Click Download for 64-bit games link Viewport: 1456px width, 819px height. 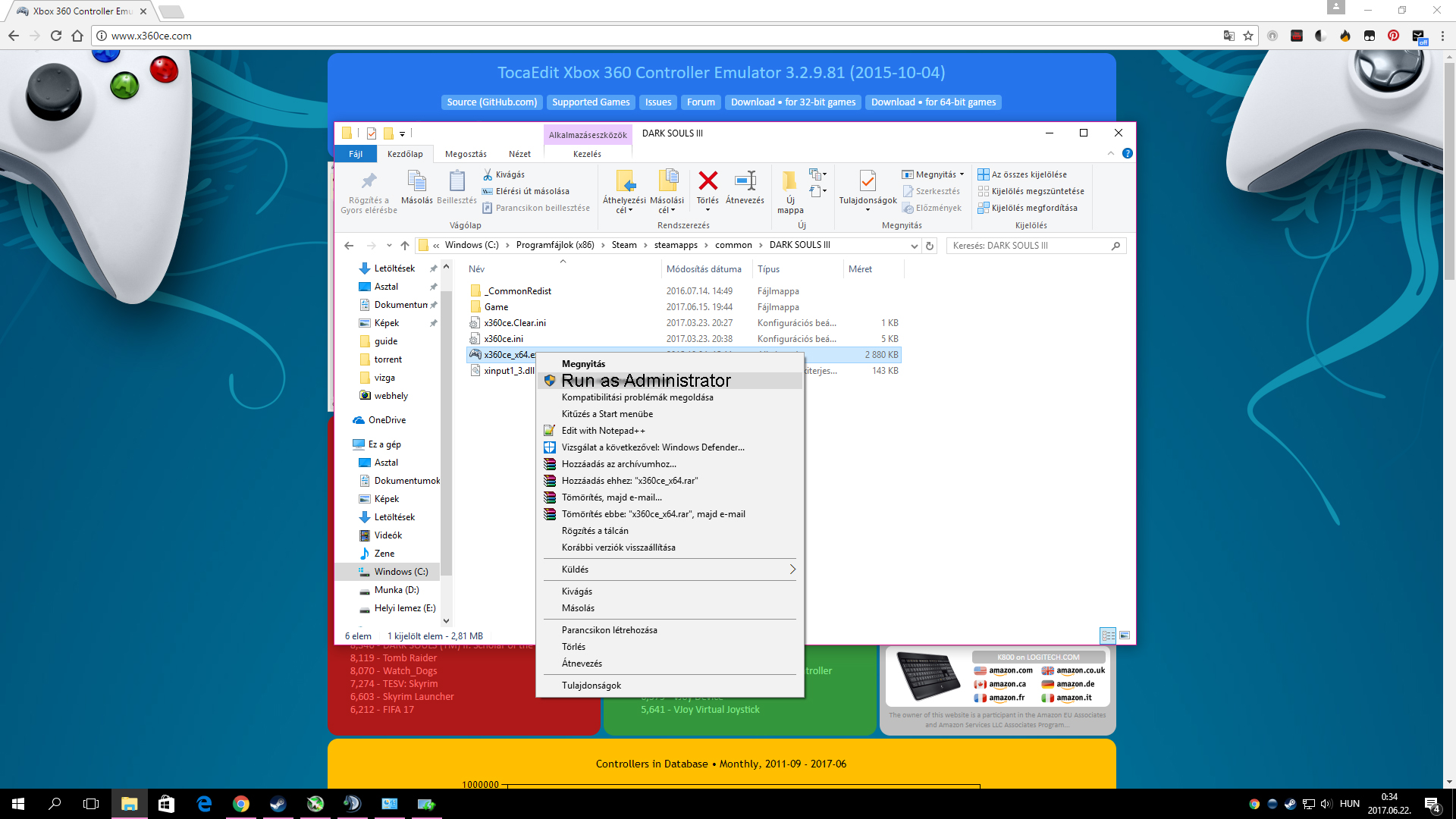933,102
